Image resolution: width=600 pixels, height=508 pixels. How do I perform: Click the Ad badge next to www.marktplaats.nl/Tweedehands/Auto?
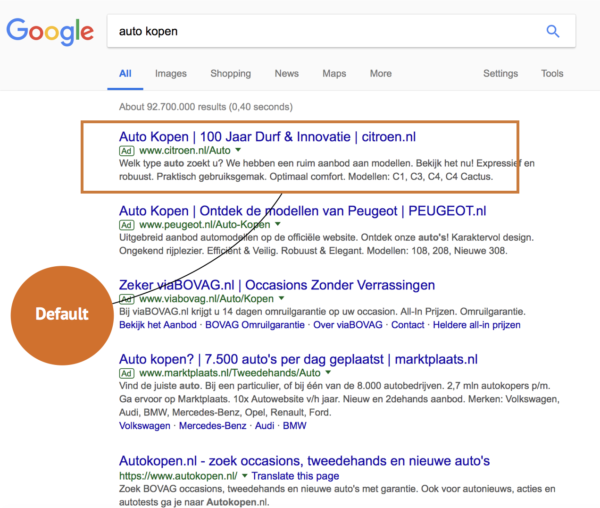(127, 373)
